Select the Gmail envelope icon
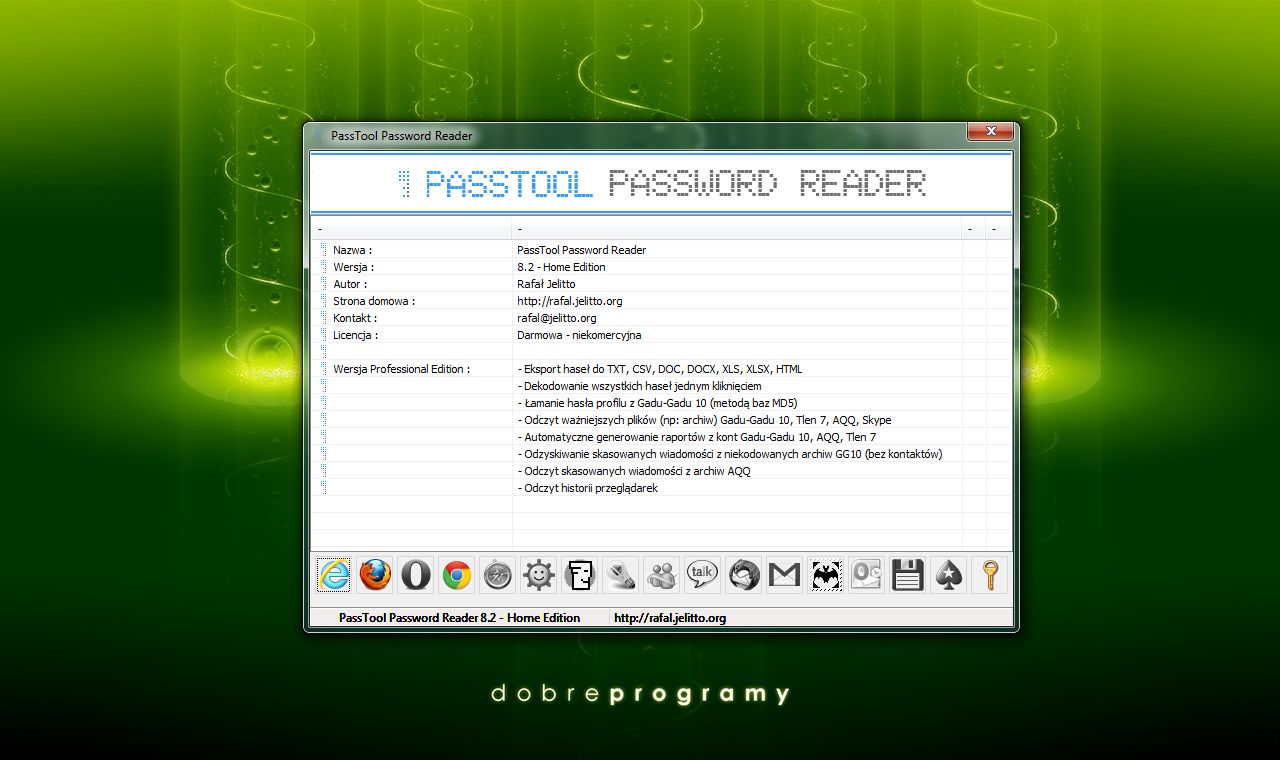Screen dimensions: 1280x760 pyautogui.click(x=785, y=575)
